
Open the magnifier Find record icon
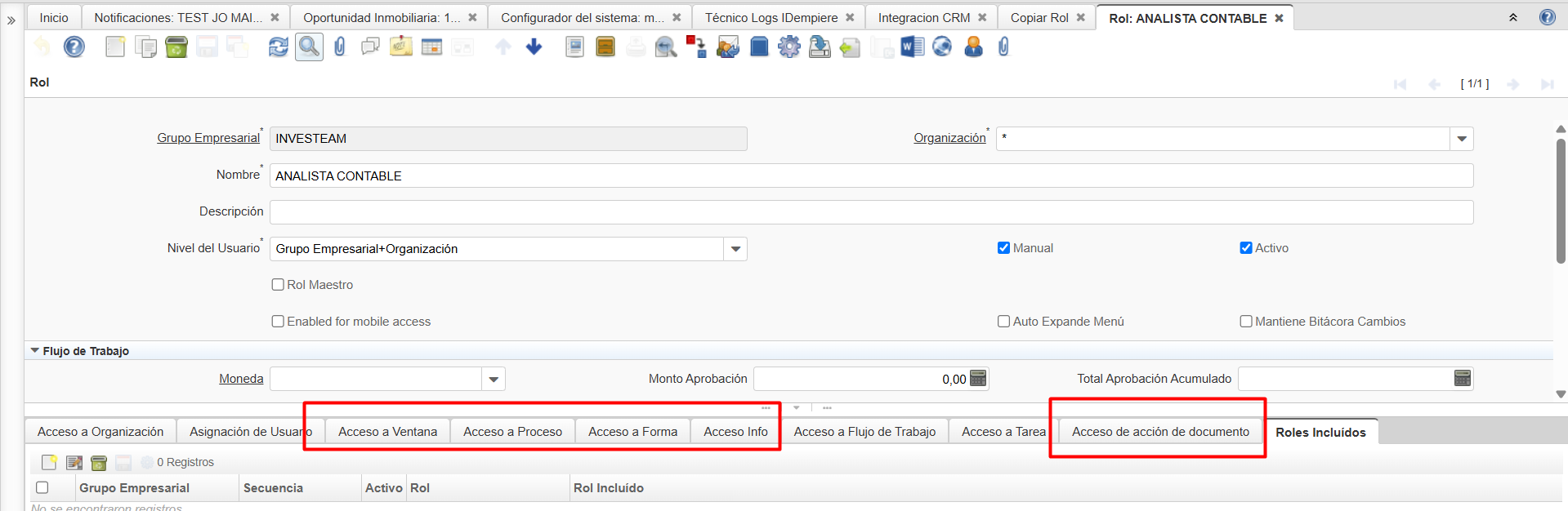click(x=309, y=47)
